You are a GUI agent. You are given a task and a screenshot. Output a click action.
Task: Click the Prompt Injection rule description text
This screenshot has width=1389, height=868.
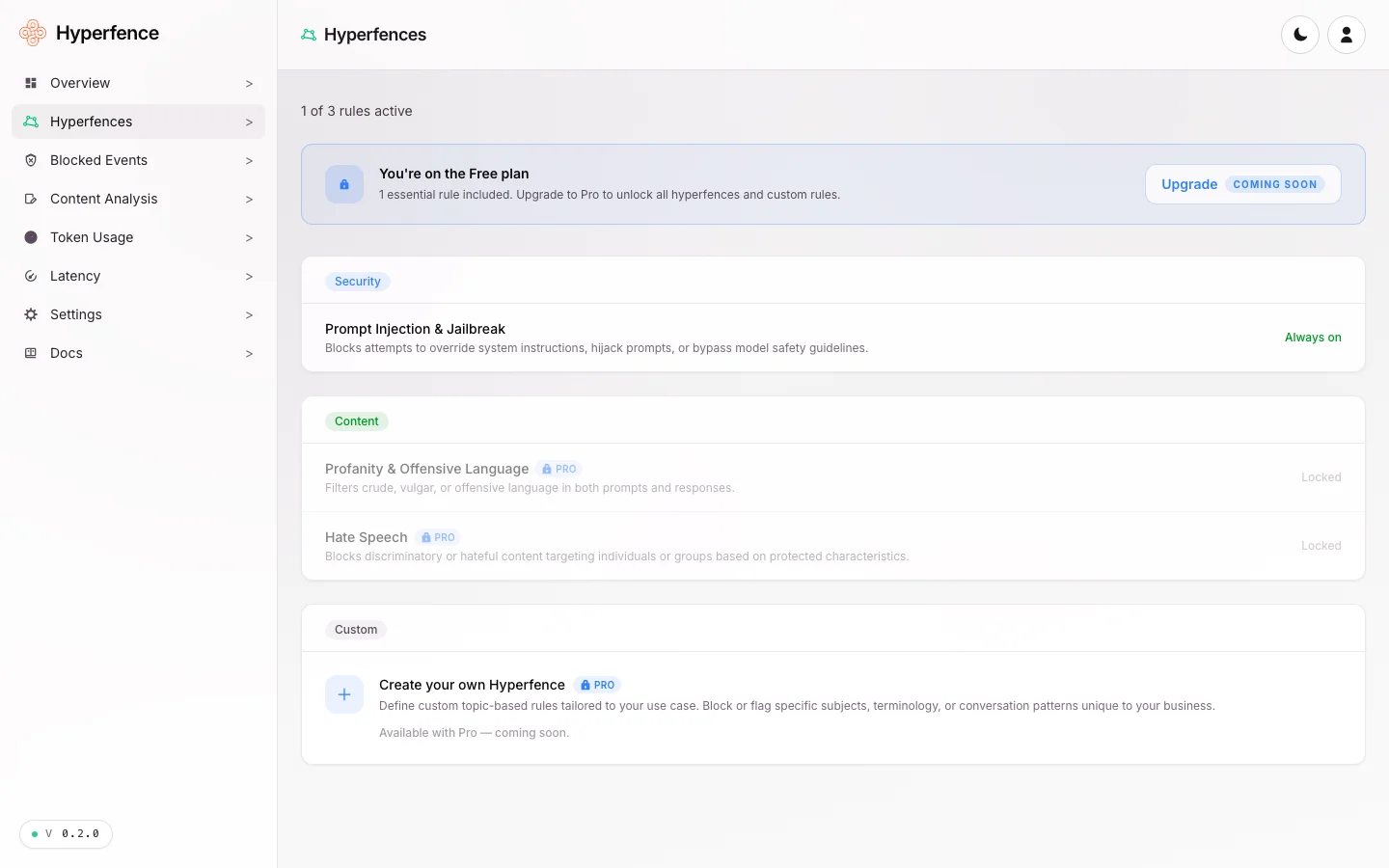596,348
